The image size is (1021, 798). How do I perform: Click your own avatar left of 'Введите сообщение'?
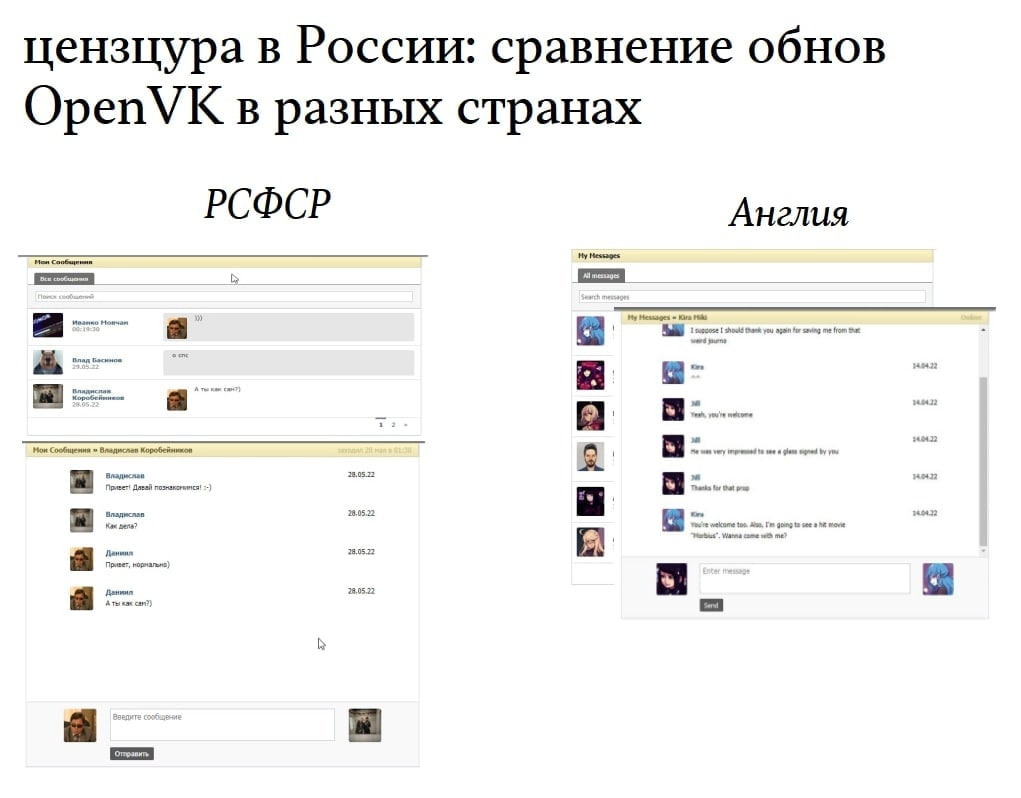[80, 725]
